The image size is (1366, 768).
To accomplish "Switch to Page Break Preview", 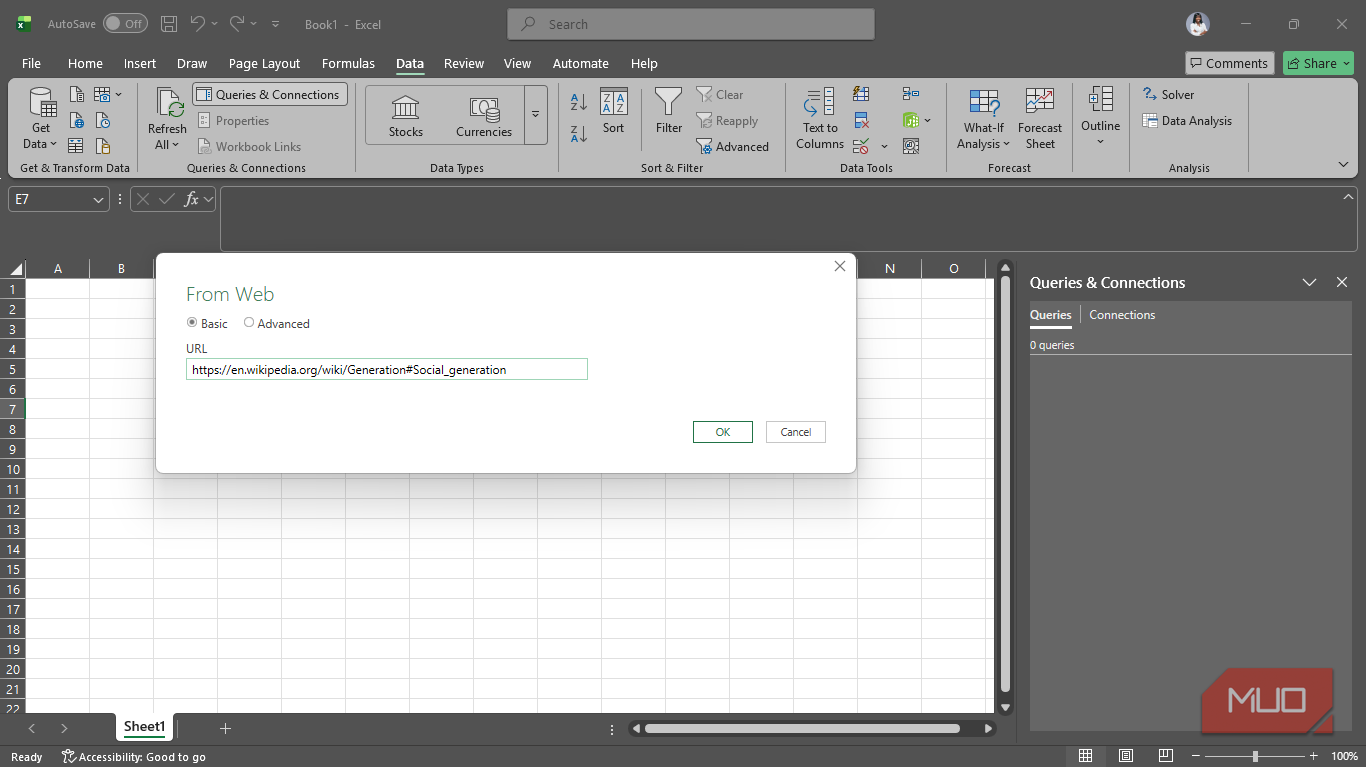I will coord(1165,756).
